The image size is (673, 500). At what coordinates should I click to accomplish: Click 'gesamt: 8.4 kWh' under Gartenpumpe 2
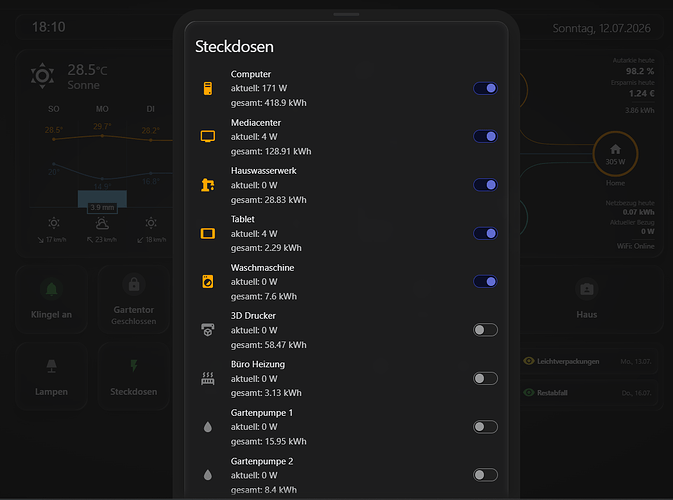[264, 490]
